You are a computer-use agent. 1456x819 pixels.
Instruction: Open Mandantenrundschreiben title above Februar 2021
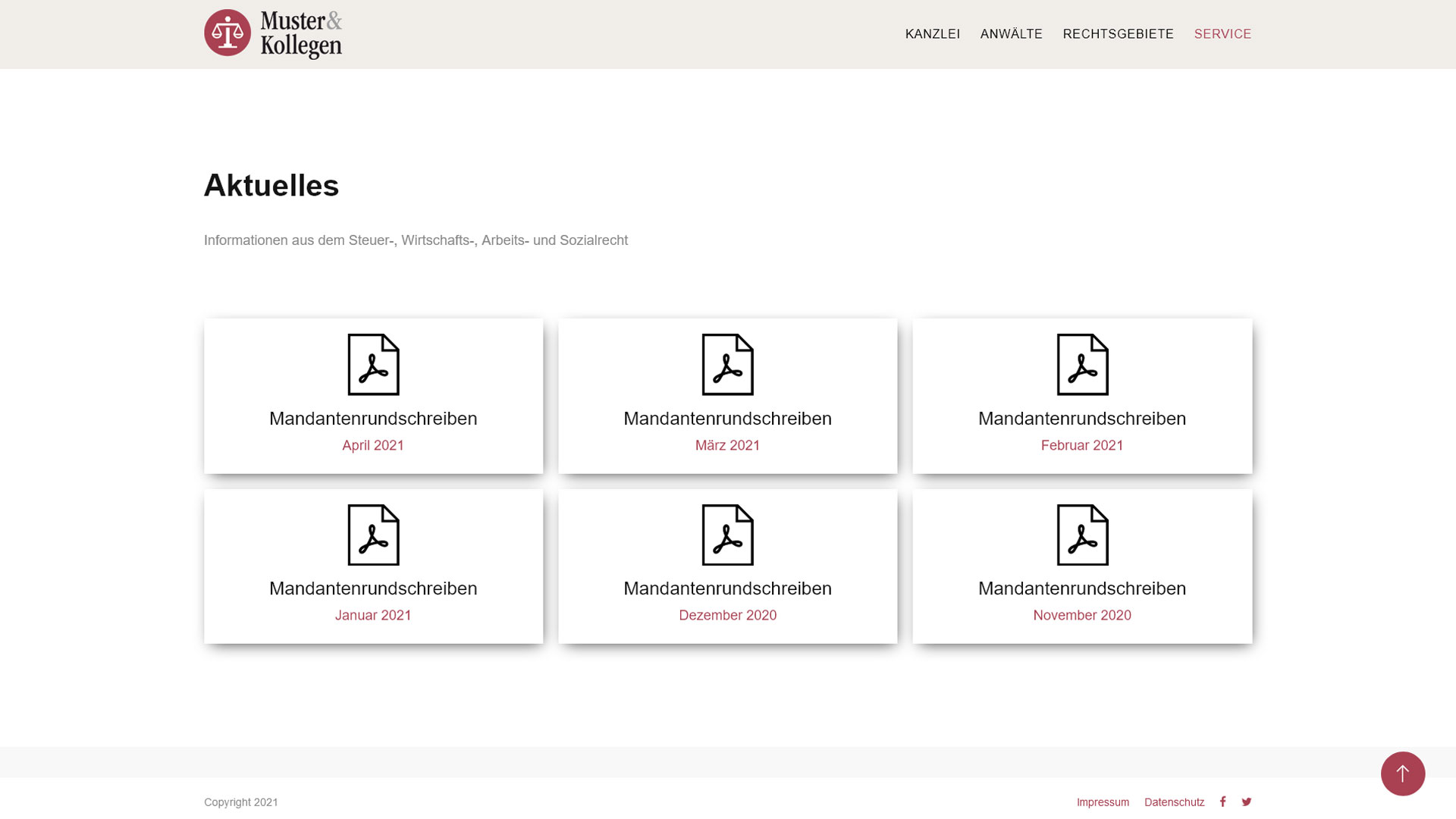coord(1082,419)
